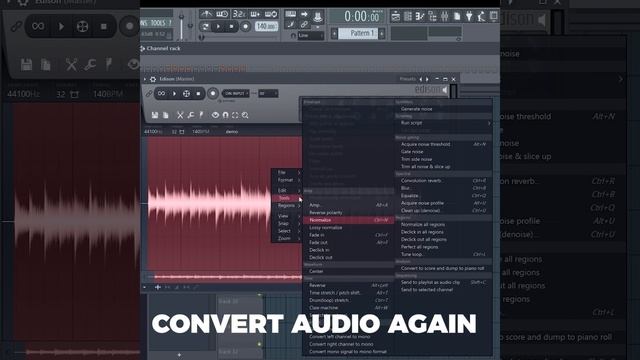Select next pattern arrow beside Pattern 1
The height and width of the screenshot is (360, 640).
click(x=382, y=33)
